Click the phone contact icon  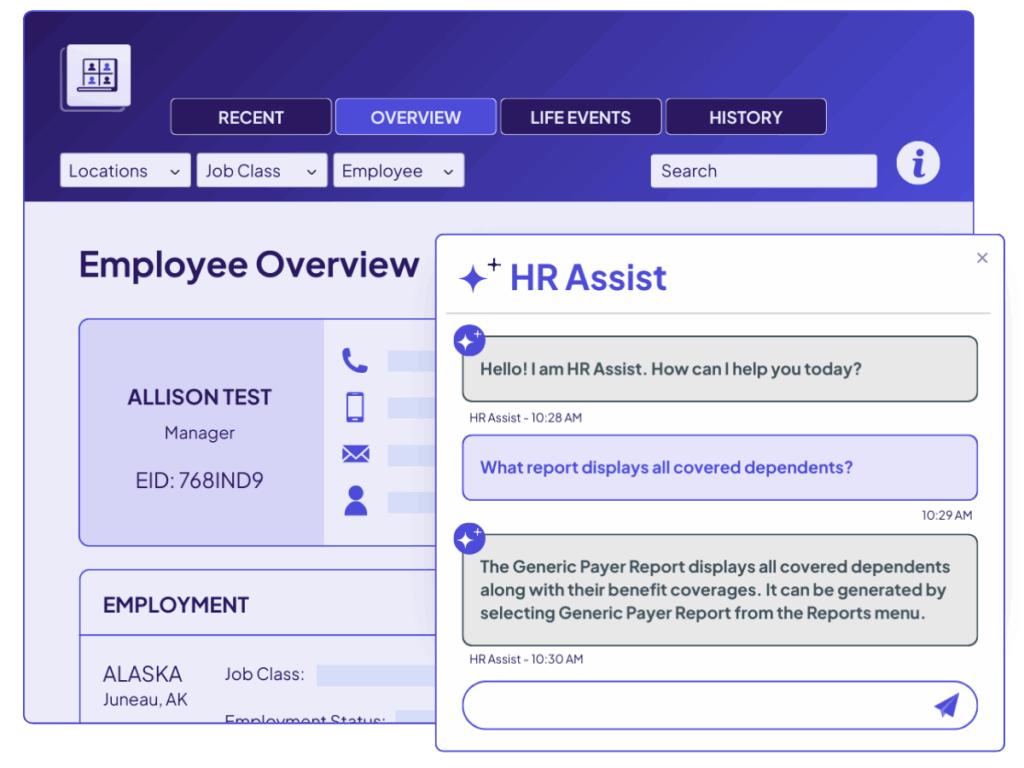(355, 360)
